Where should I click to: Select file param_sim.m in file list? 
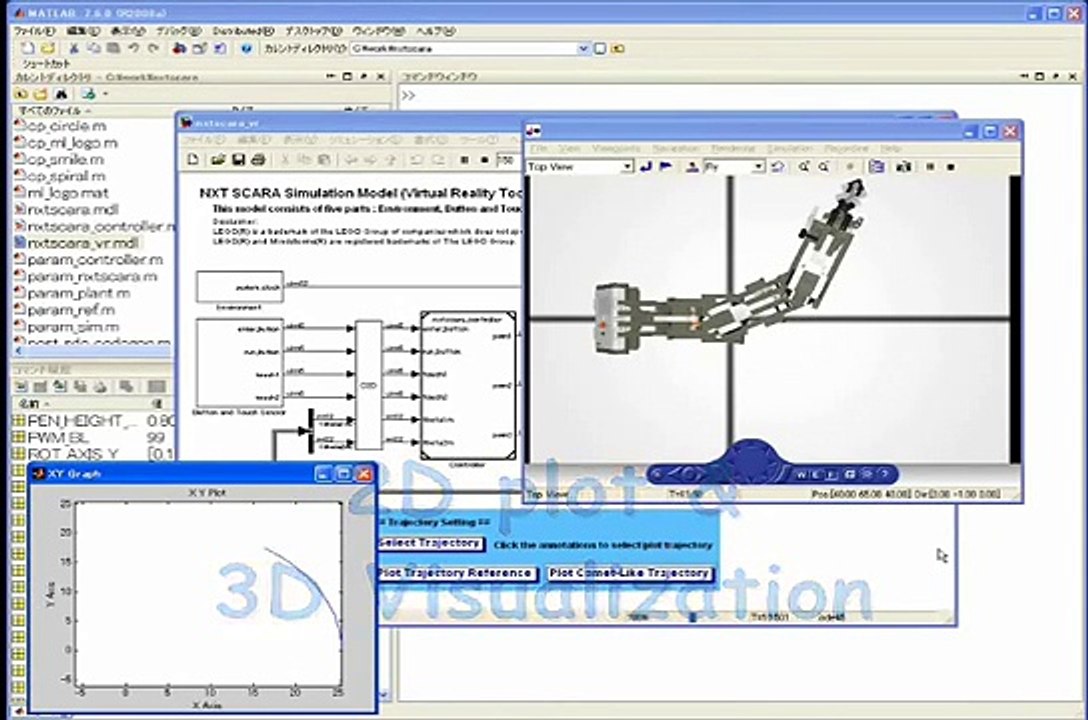click(x=67, y=326)
